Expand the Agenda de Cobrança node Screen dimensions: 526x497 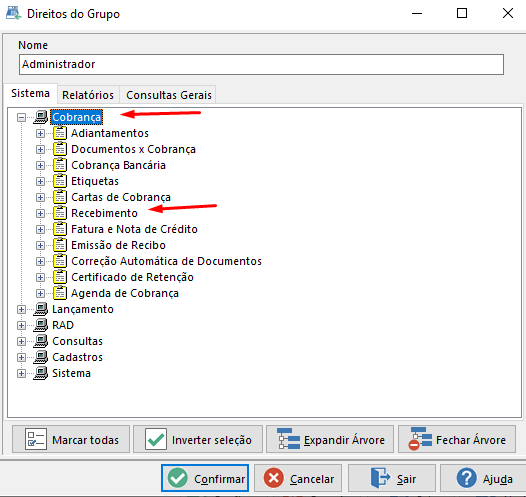click(40, 293)
